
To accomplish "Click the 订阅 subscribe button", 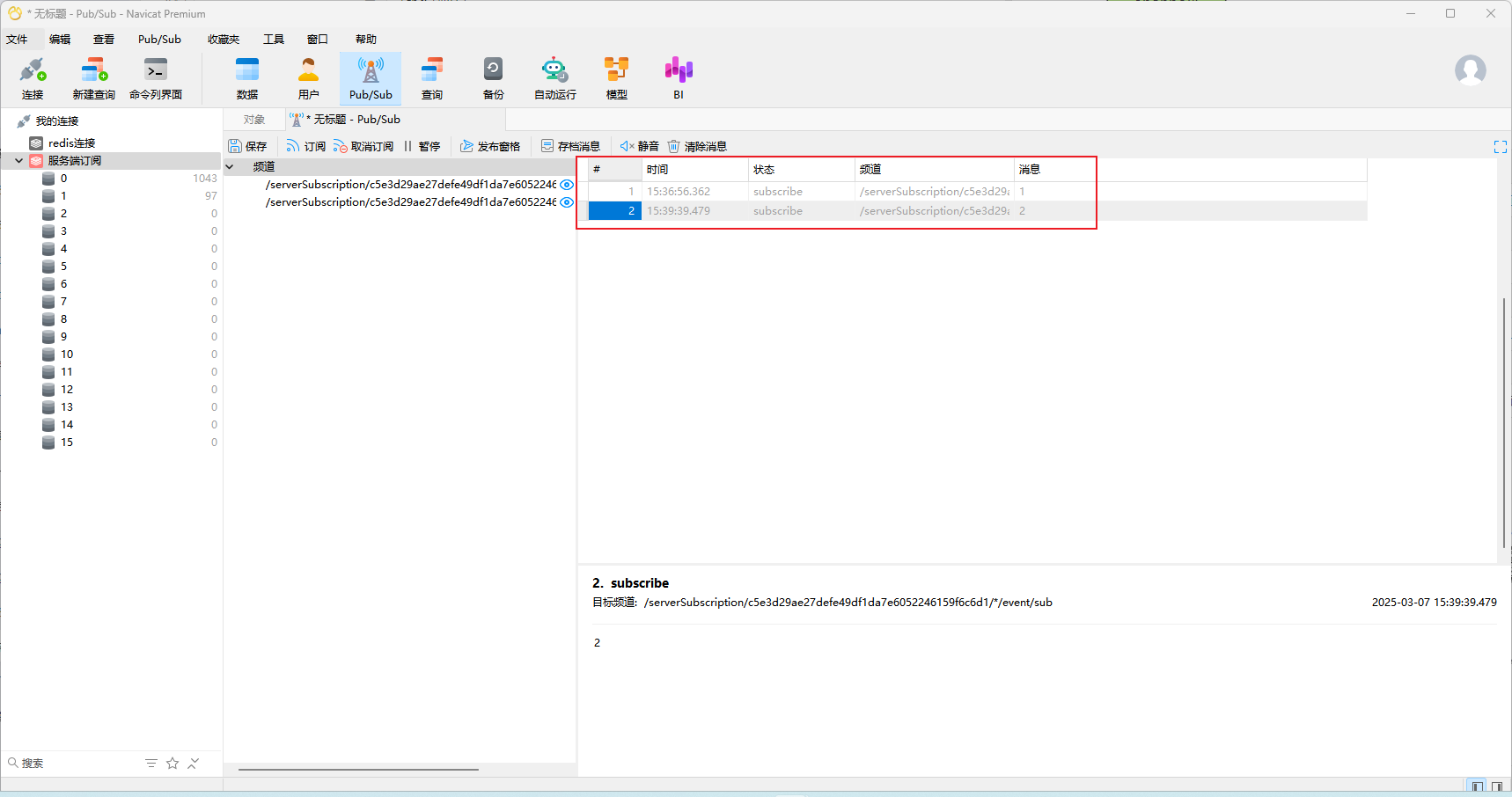I will [x=306, y=146].
